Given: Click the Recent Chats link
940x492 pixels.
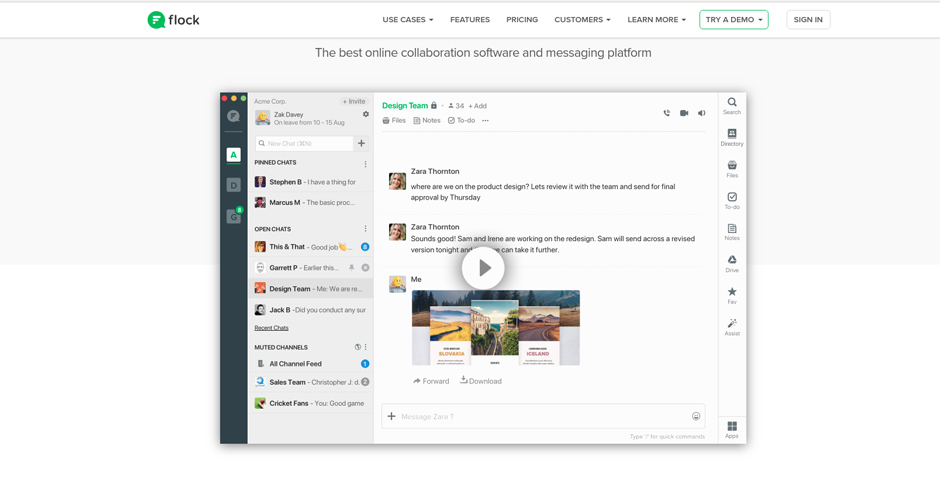Looking at the screenshot, I should click(271, 328).
